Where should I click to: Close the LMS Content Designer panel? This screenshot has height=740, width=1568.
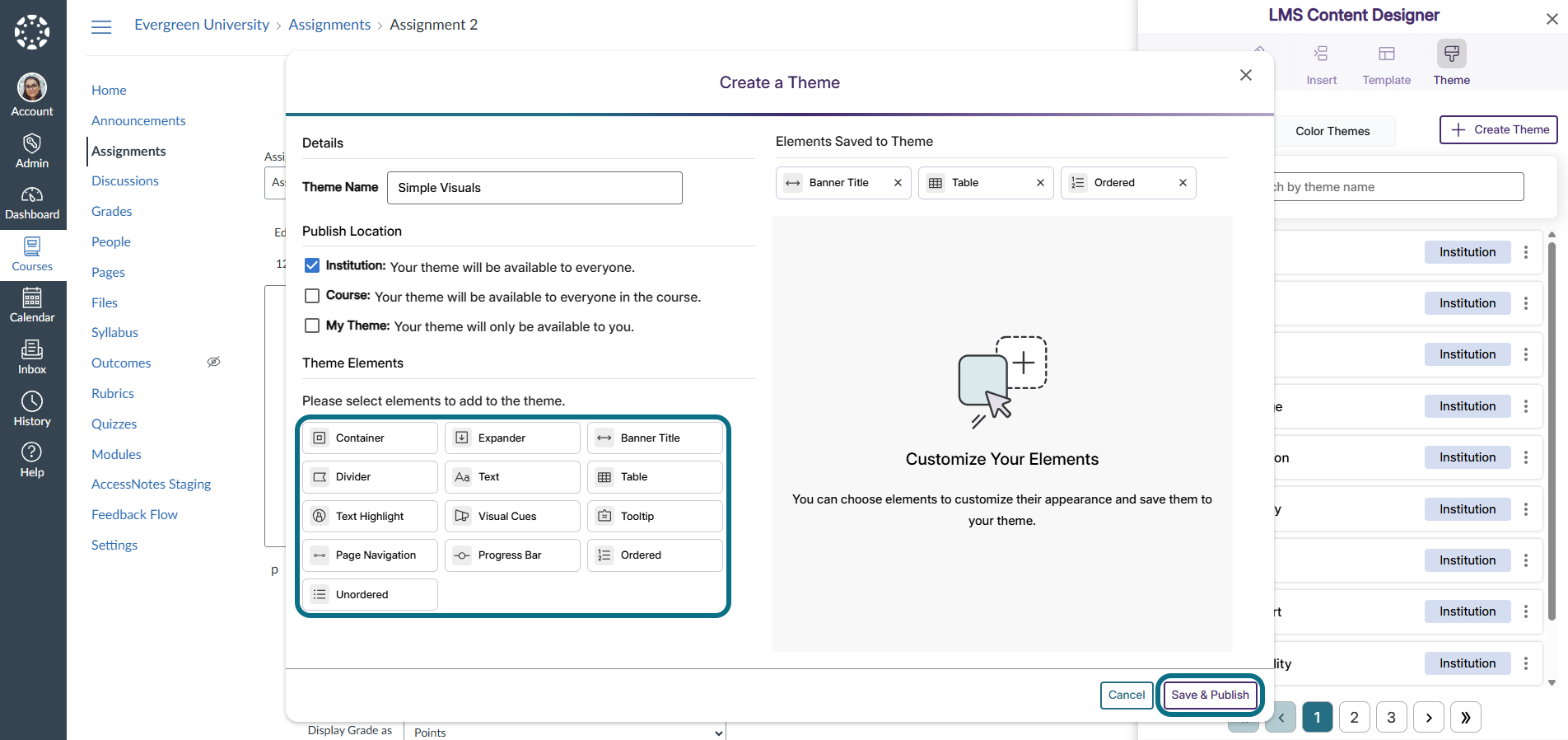pyautogui.click(x=1552, y=19)
